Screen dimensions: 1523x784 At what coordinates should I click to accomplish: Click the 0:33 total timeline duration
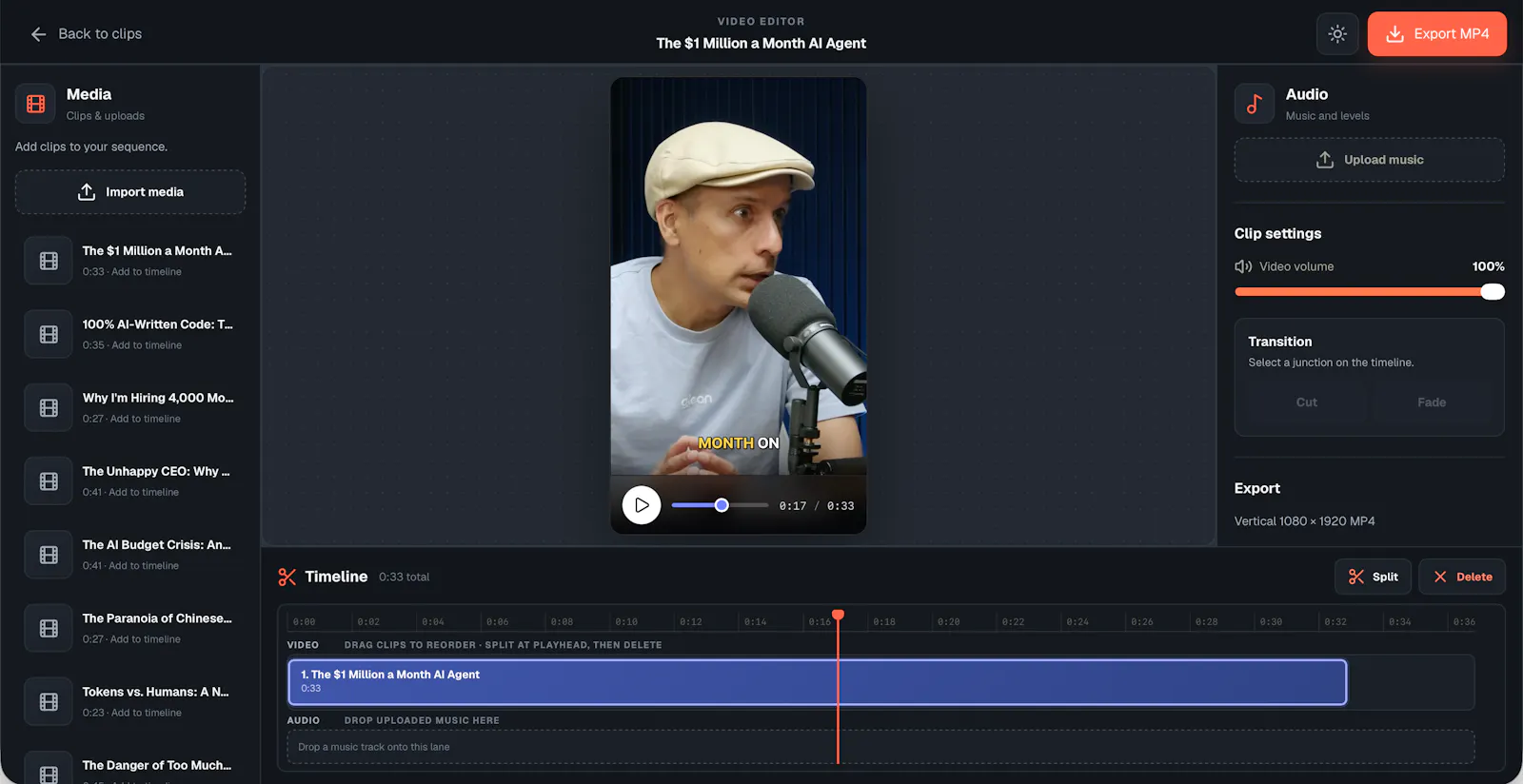[x=405, y=577]
